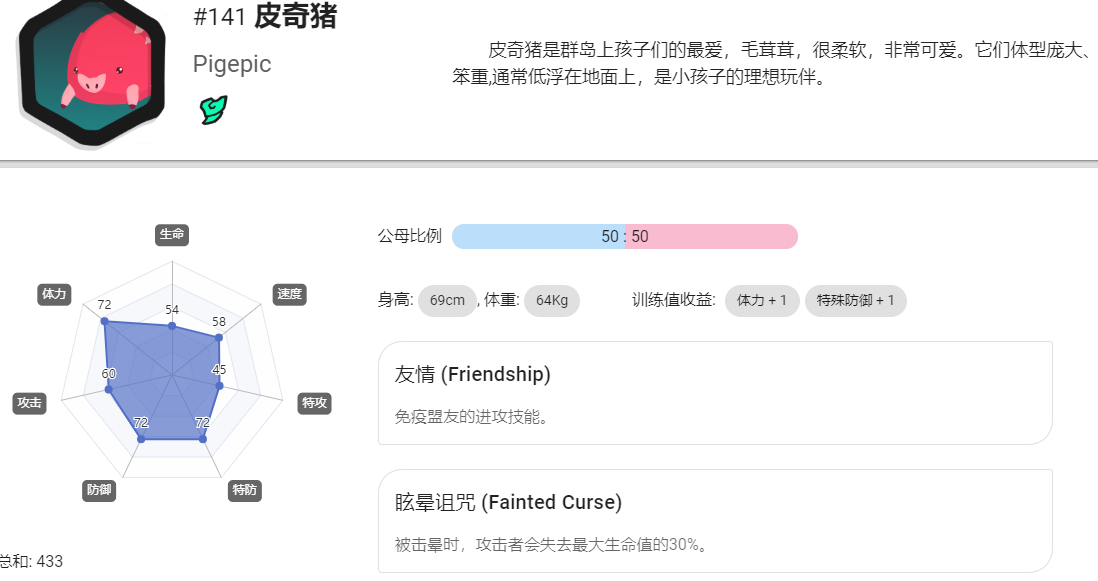This screenshot has width=1098, height=581.
Task: Select the 特殊防御 + 1 training chip
Action: 856,300
